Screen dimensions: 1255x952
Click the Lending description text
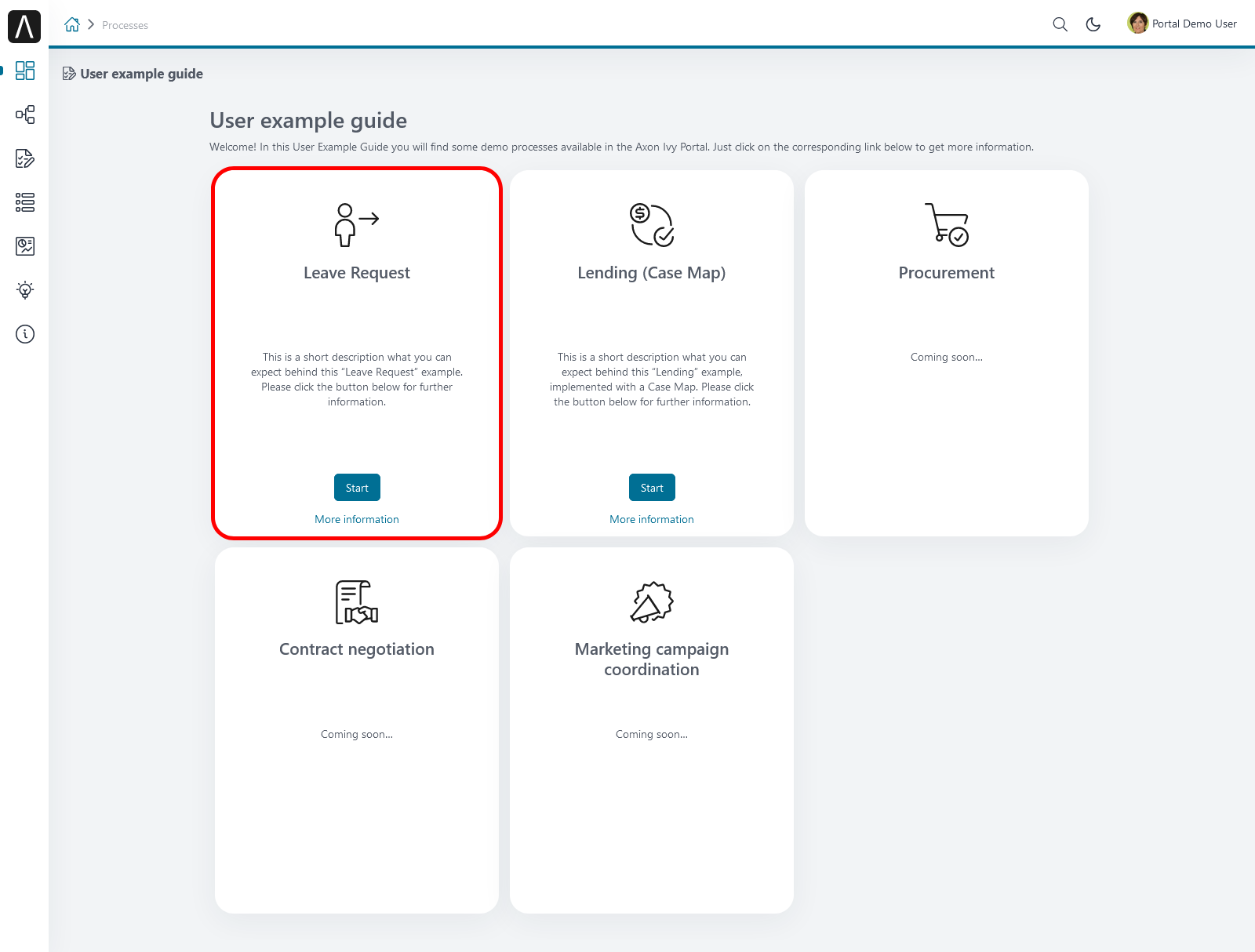(x=652, y=380)
